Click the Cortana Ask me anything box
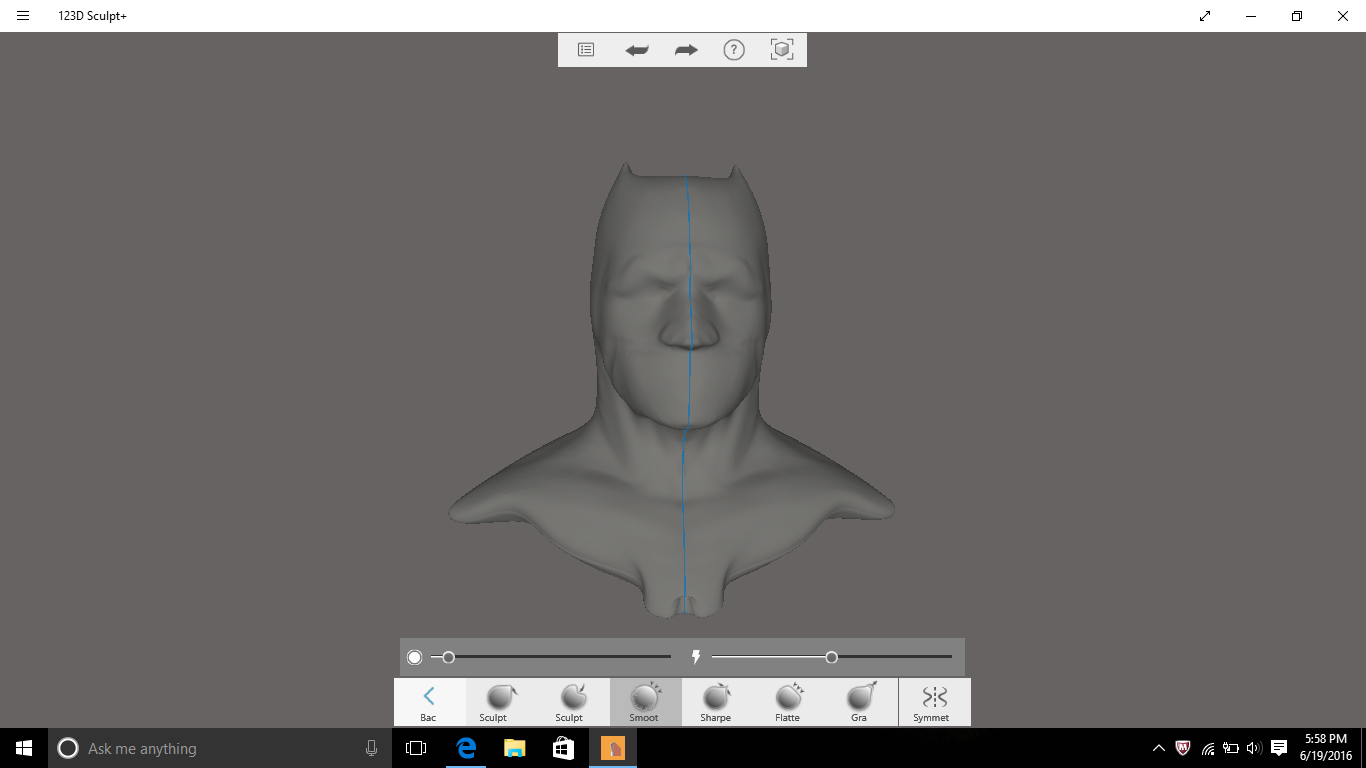Screen dimensions: 1366x768 tap(219, 748)
